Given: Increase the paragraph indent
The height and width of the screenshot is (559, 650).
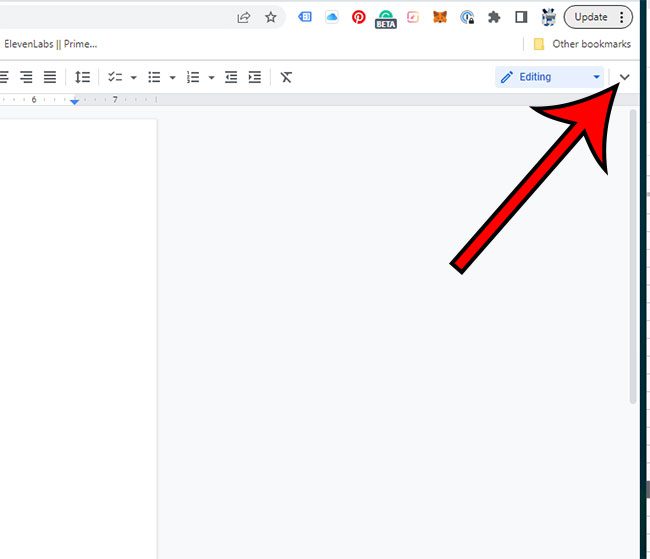Looking at the screenshot, I should [255, 77].
